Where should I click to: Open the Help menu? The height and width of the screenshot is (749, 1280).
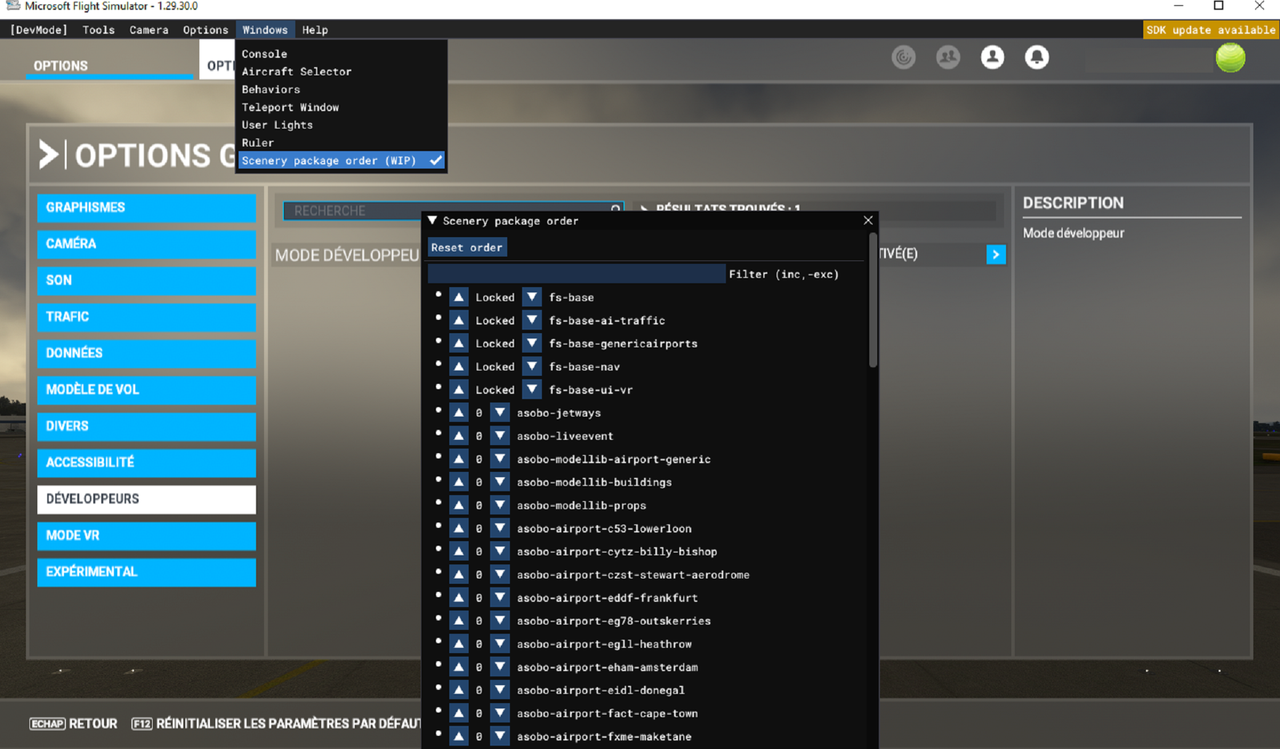click(x=315, y=30)
